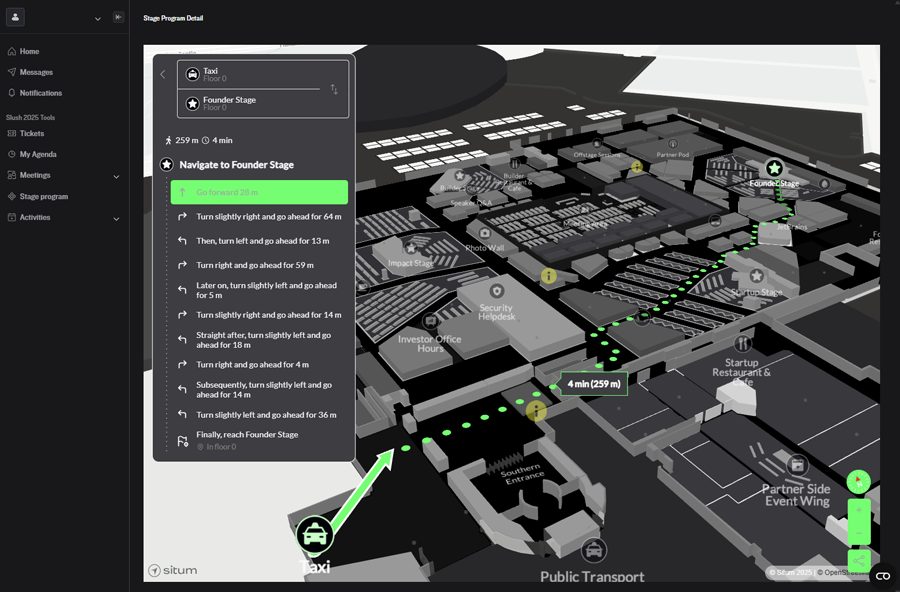Click the '4 min (259 m)' route label
This screenshot has width=900, height=592.
(x=594, y=384)
